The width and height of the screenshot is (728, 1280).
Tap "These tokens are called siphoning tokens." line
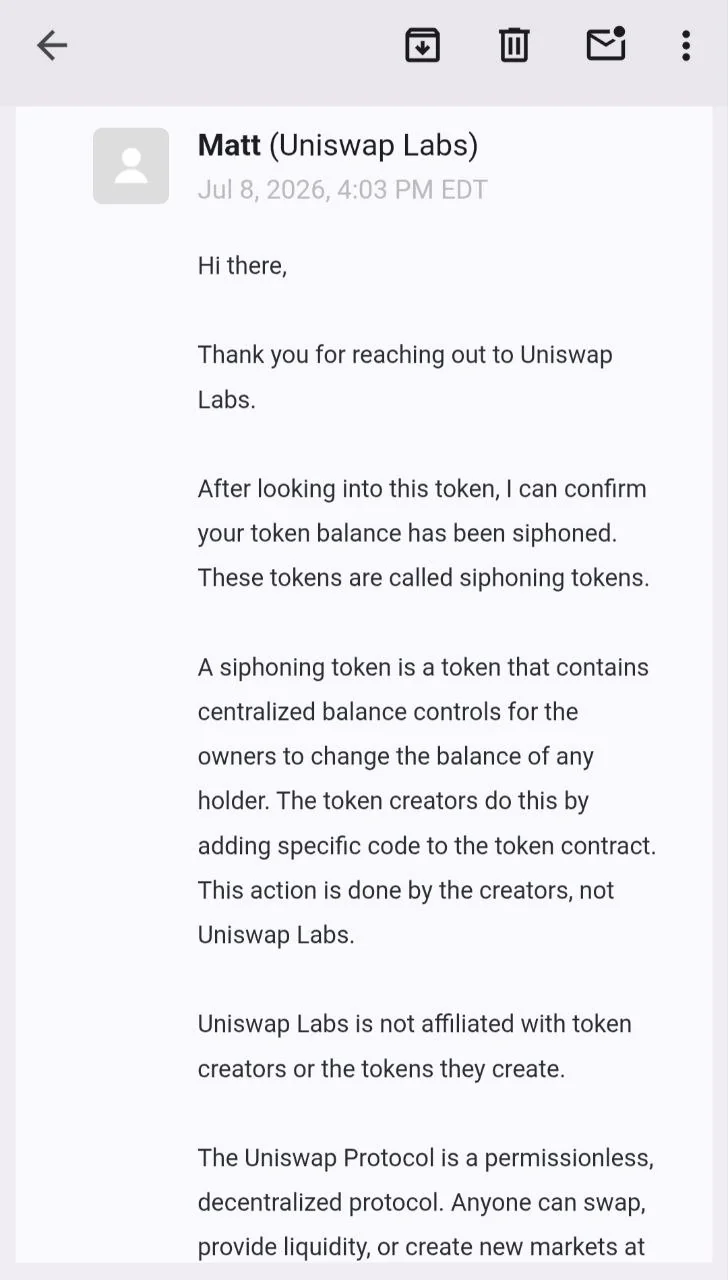[x=424, y=578]
